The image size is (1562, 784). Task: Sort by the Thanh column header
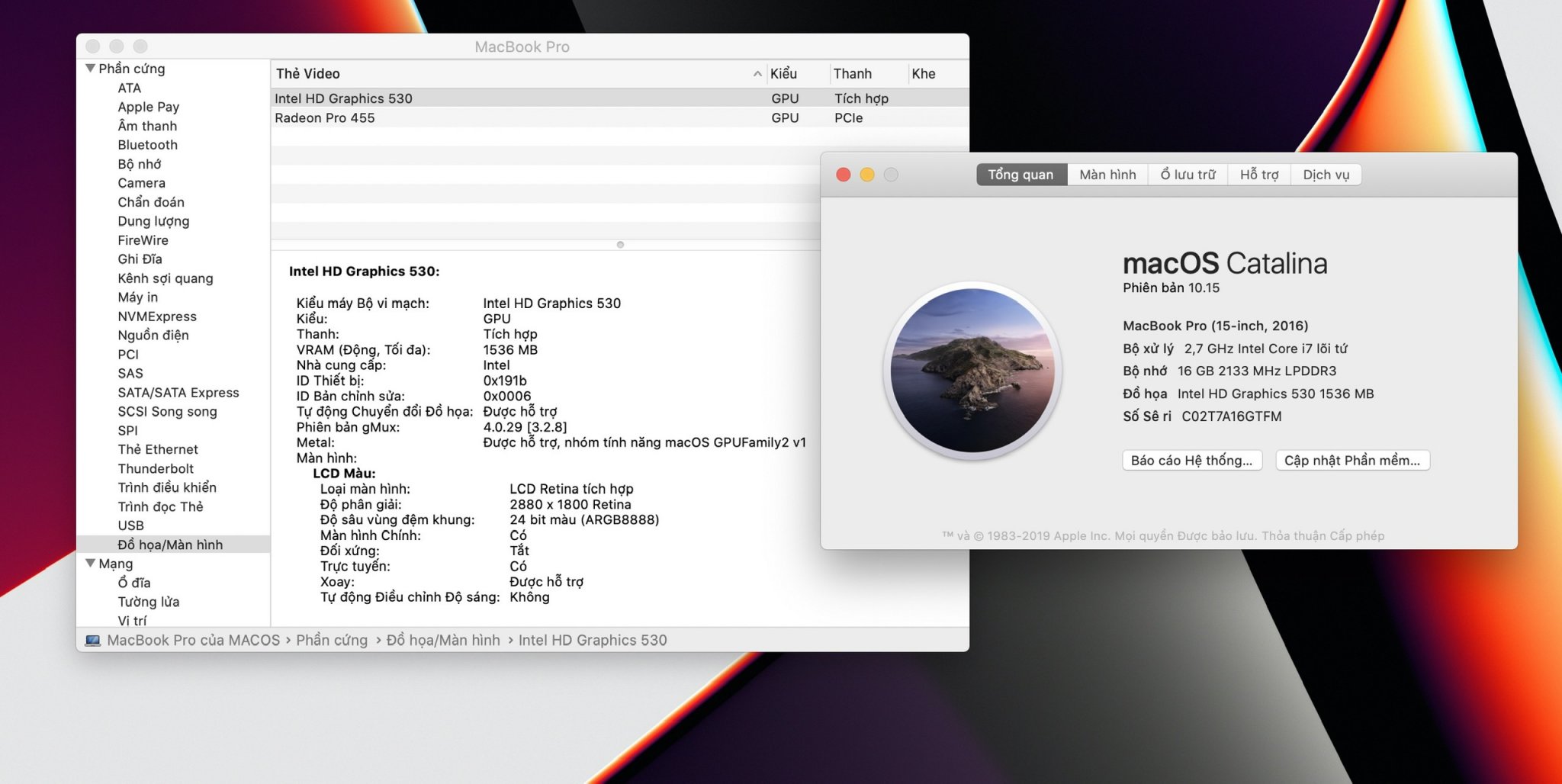(x=868, y=73)
